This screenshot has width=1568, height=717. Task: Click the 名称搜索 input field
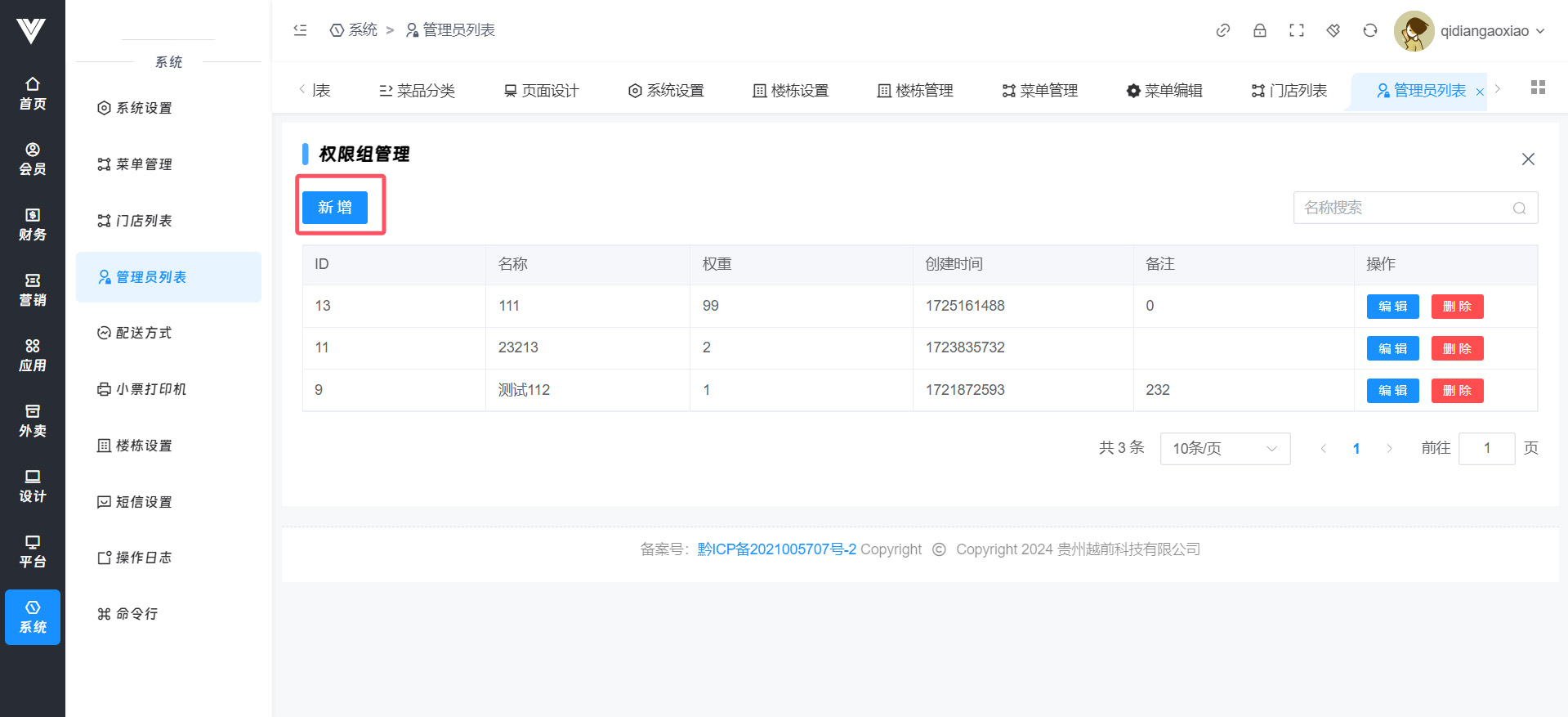[1402, 208]
